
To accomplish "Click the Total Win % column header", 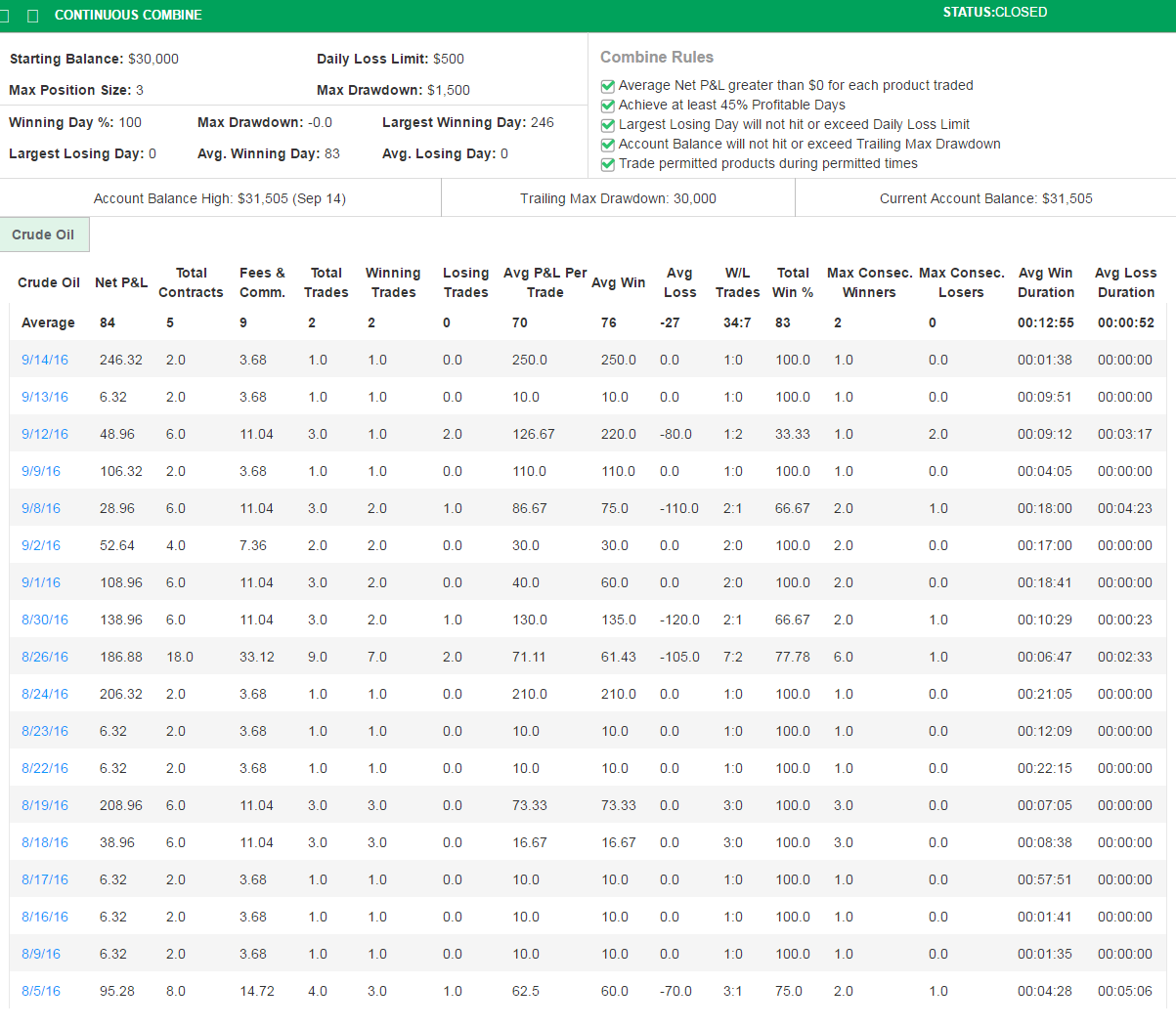I will coord(793,282).
